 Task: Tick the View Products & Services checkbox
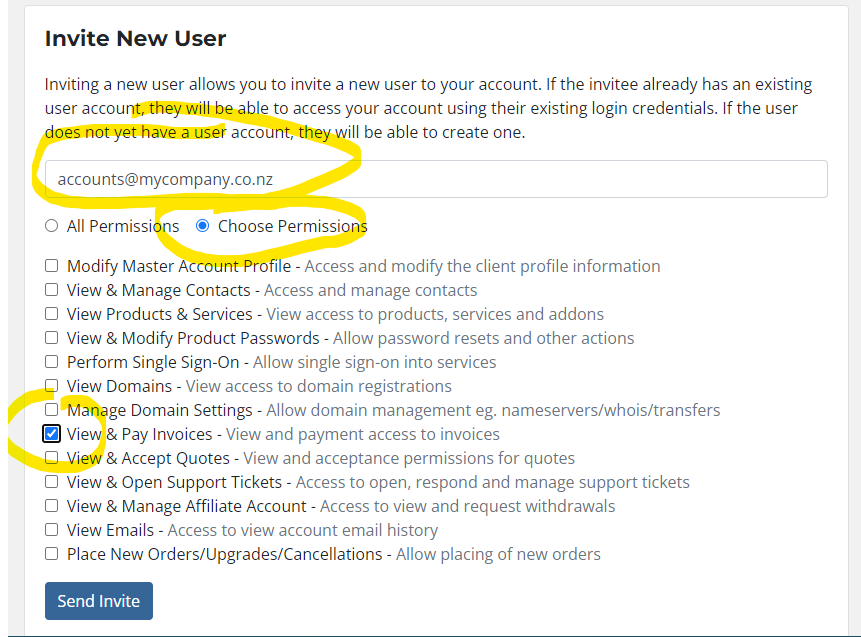tap(52, 314)
